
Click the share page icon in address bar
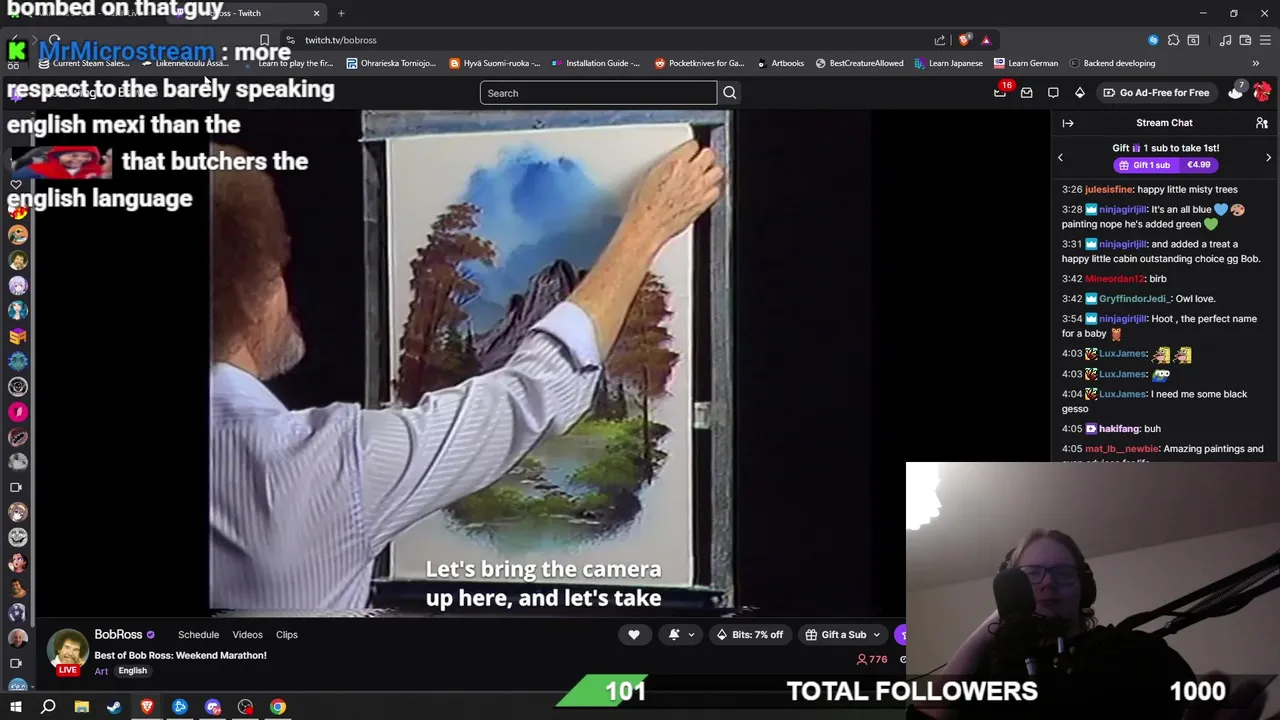point(940,40)
